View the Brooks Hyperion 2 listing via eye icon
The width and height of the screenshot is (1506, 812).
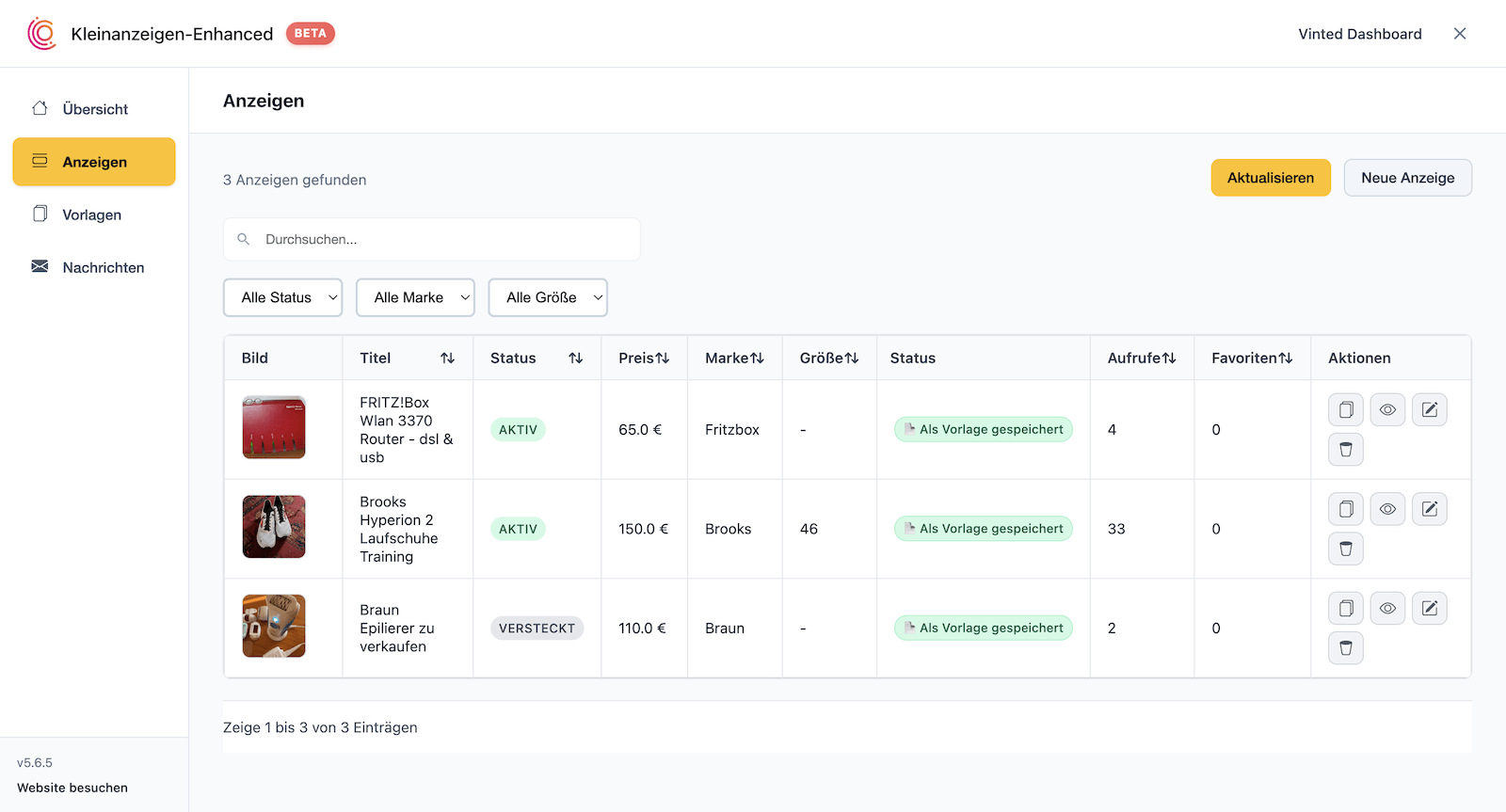coord(1387,509)
